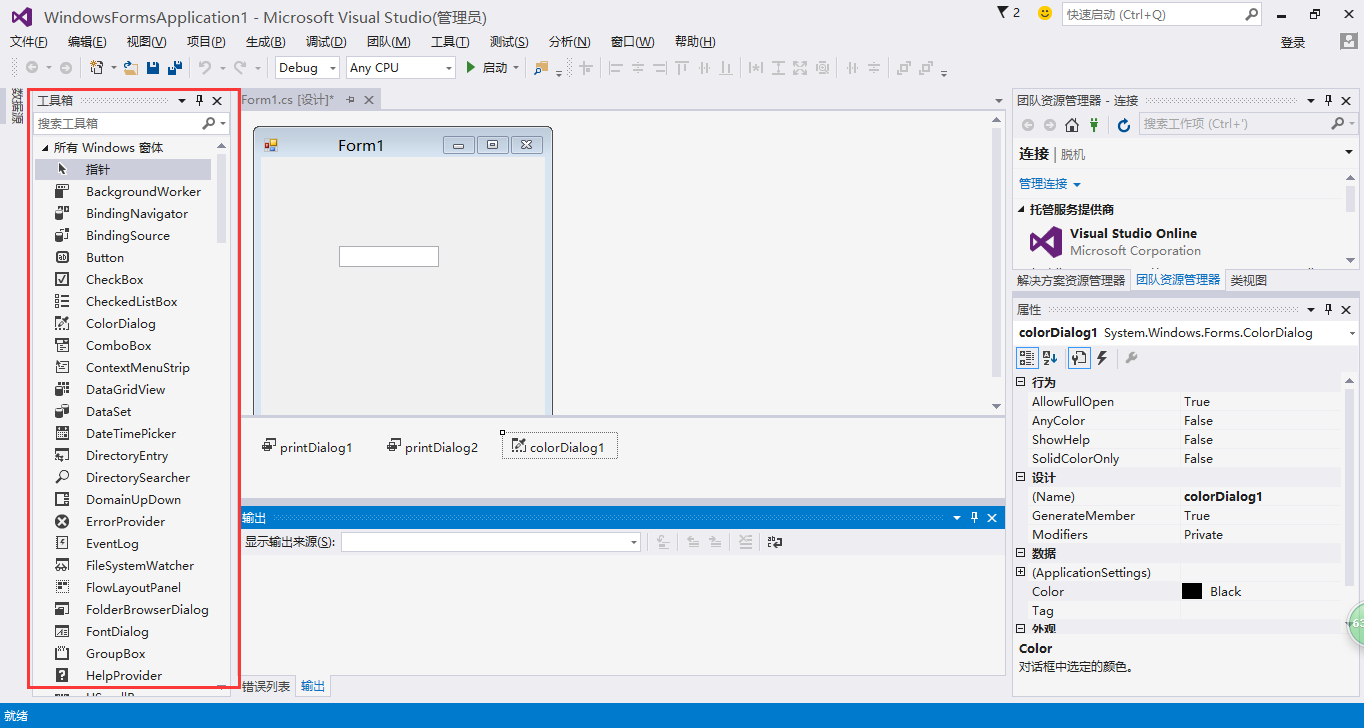Click the 登录 sign-in link
This screenshot has height=728, width=1364.
[1293, 42]
